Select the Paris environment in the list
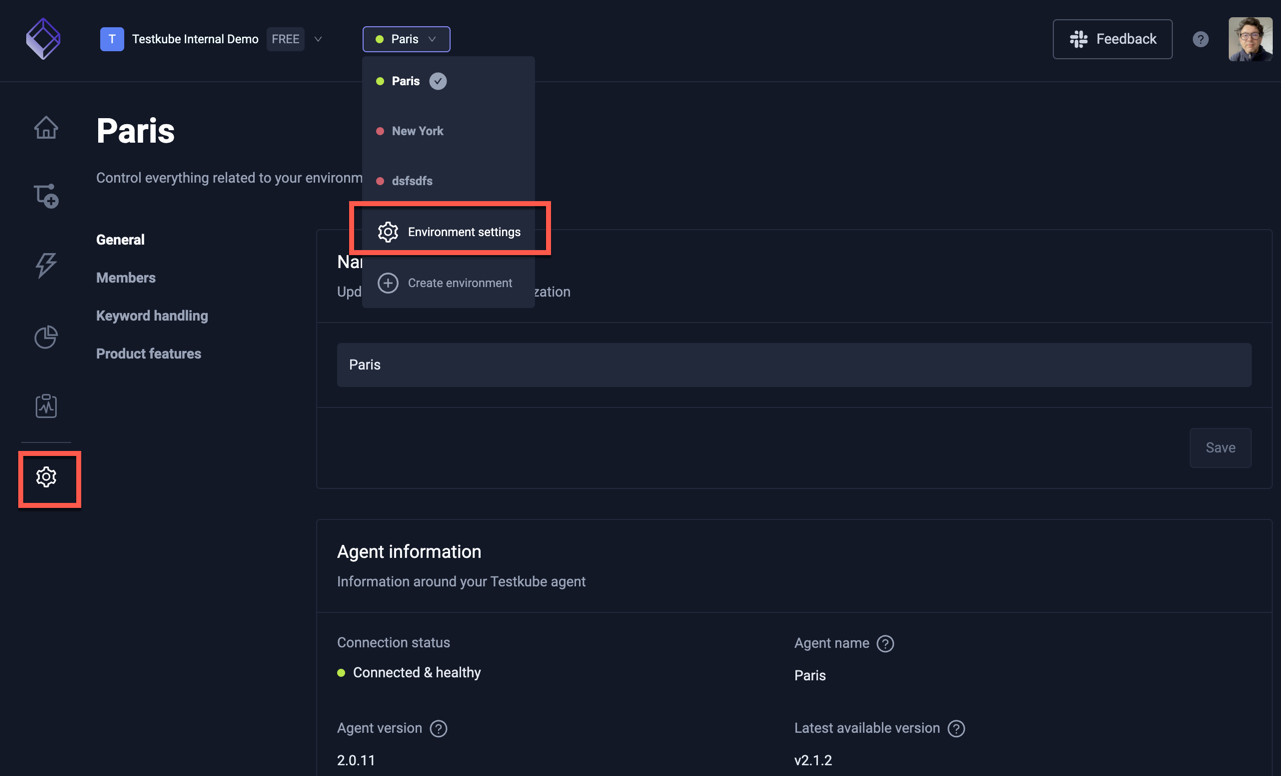 (448, 81)
